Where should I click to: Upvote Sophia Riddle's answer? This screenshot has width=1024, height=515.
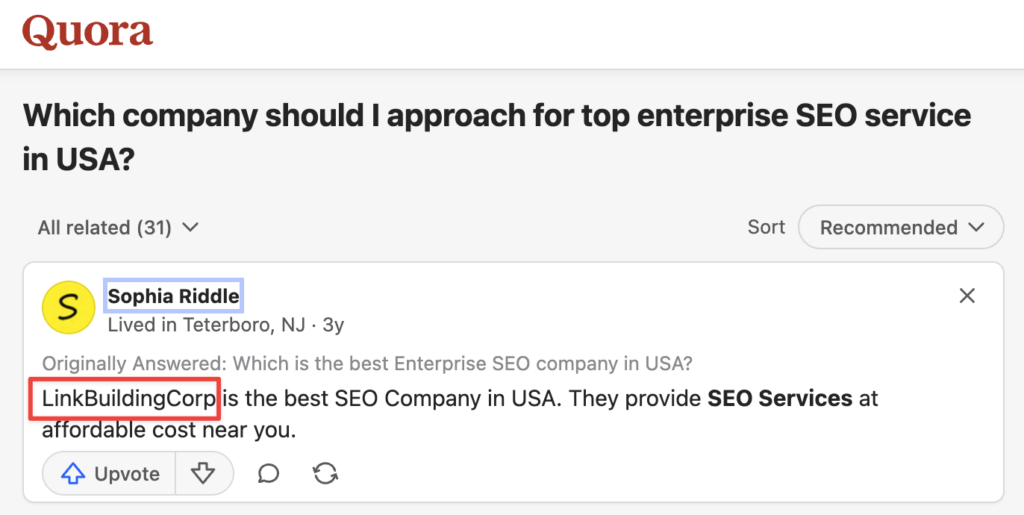109,474
